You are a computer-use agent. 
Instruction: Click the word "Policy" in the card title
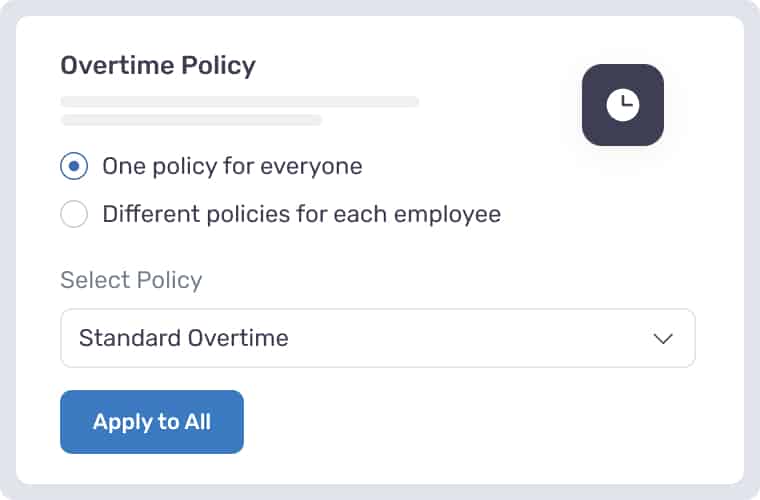point(219,65)
